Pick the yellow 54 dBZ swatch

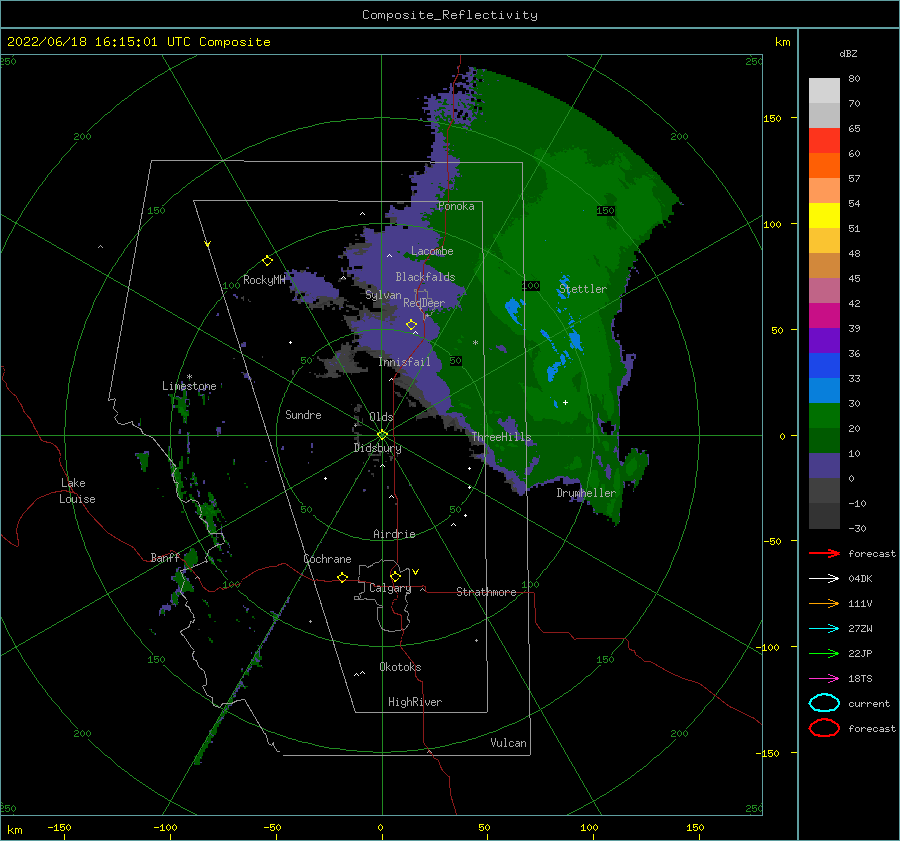(x=824, y=215)
